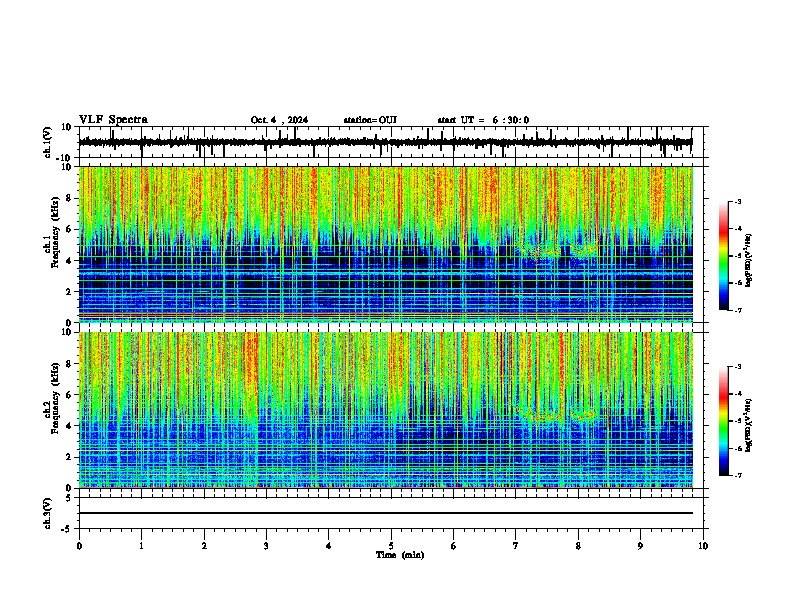The image size is (792, 612).
Task: Click the time axis tick label "10"
Action: [x=703, y=546]
